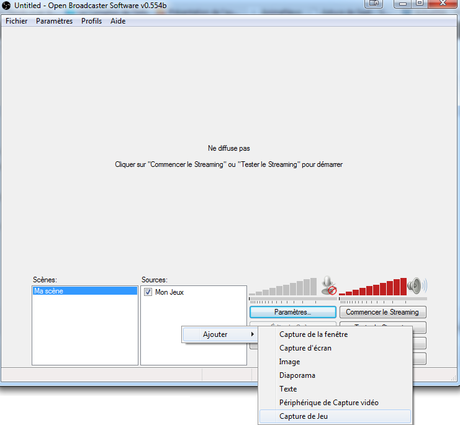Open the Fichier menu
This screenshot has width=460, height=425.
tap(16, 21)
